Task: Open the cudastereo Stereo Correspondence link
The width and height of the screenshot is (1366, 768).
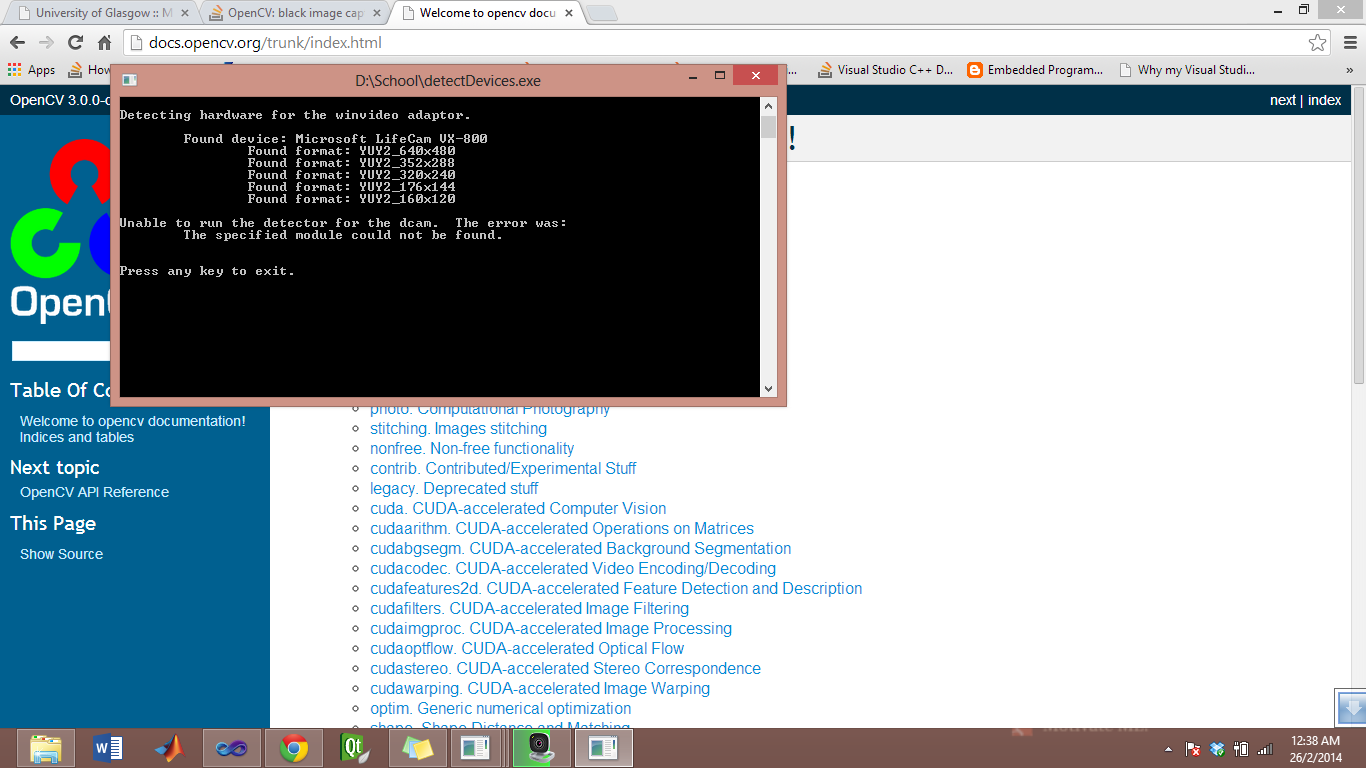Action: point(566,668)
